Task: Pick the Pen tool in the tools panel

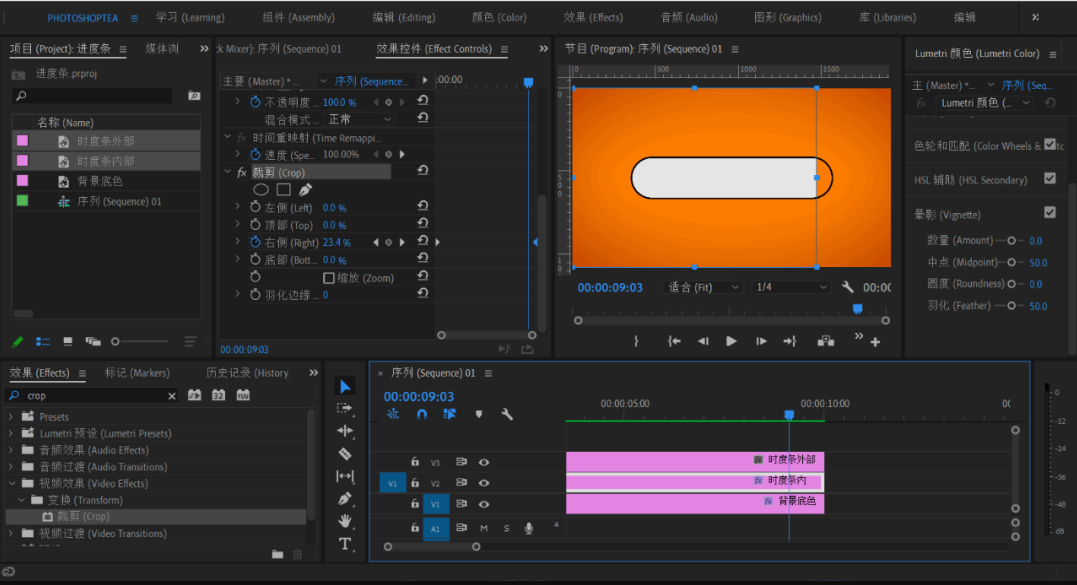Action: (345, 498)
